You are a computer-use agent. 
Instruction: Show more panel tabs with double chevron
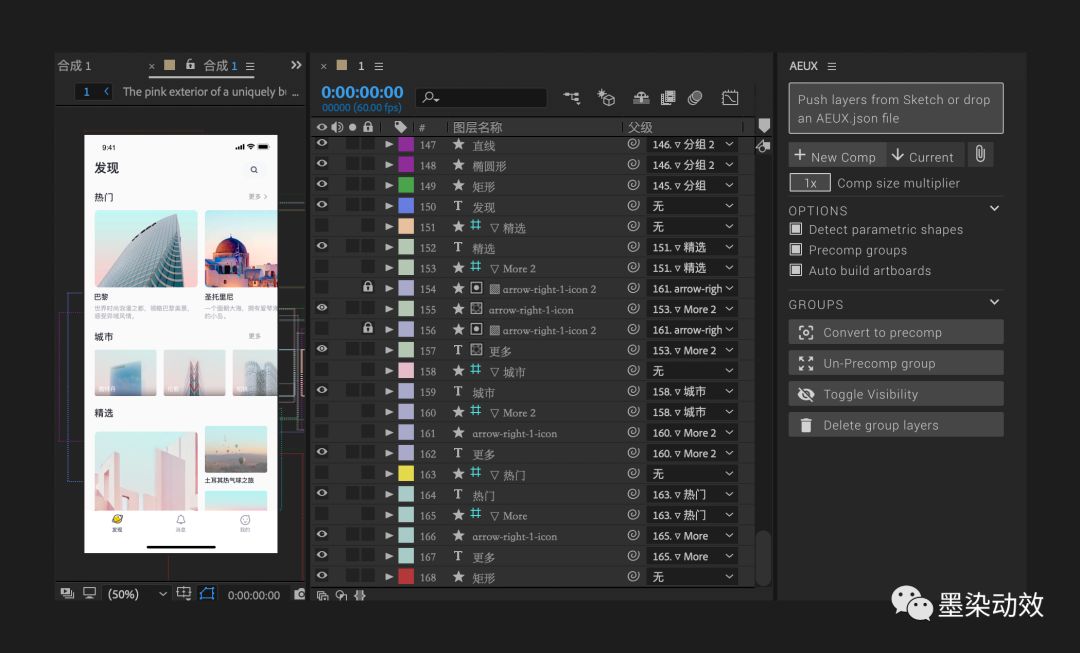pos(296,65)
